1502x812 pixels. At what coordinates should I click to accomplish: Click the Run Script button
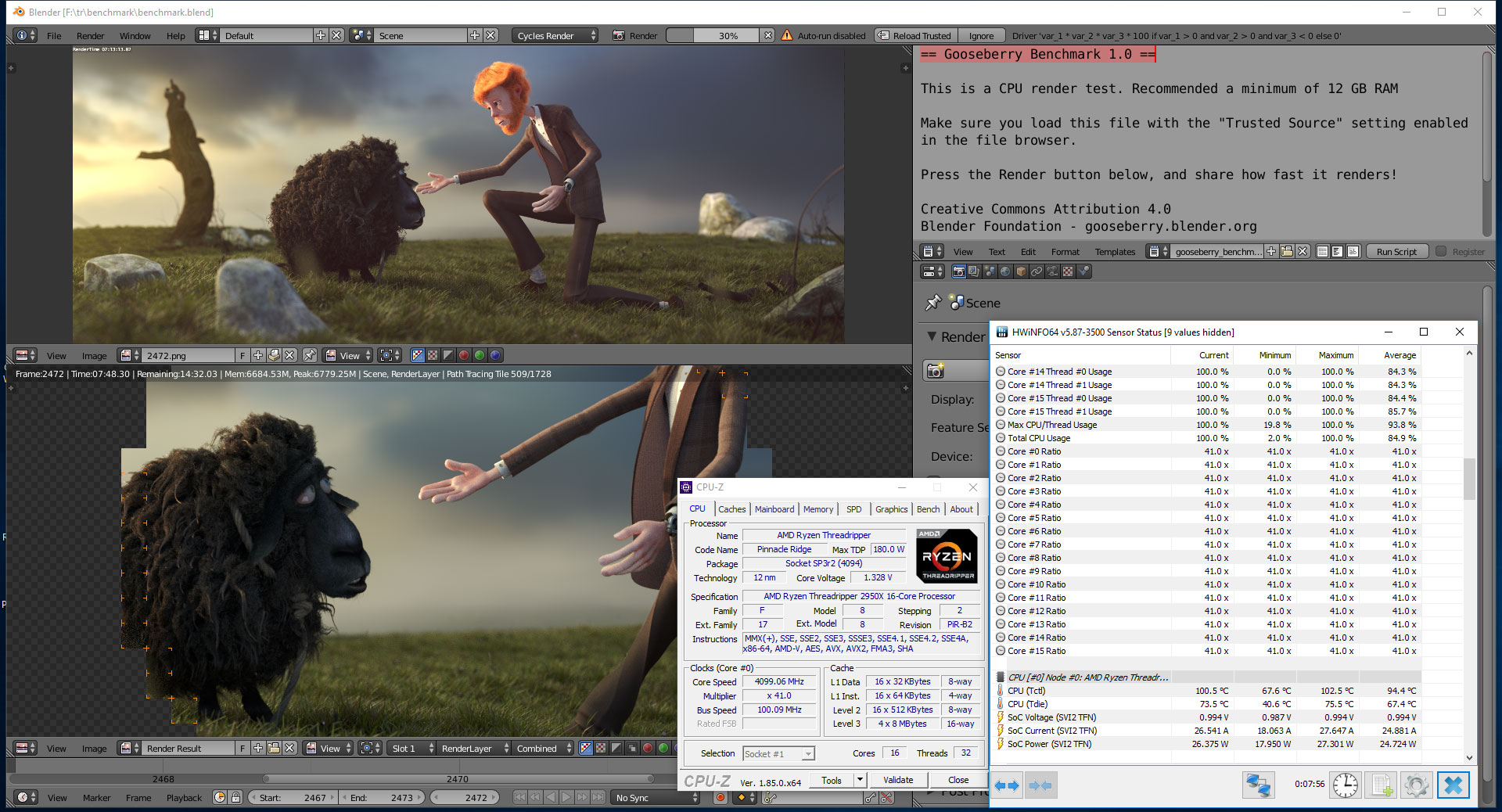click(x=1396, y=251)
